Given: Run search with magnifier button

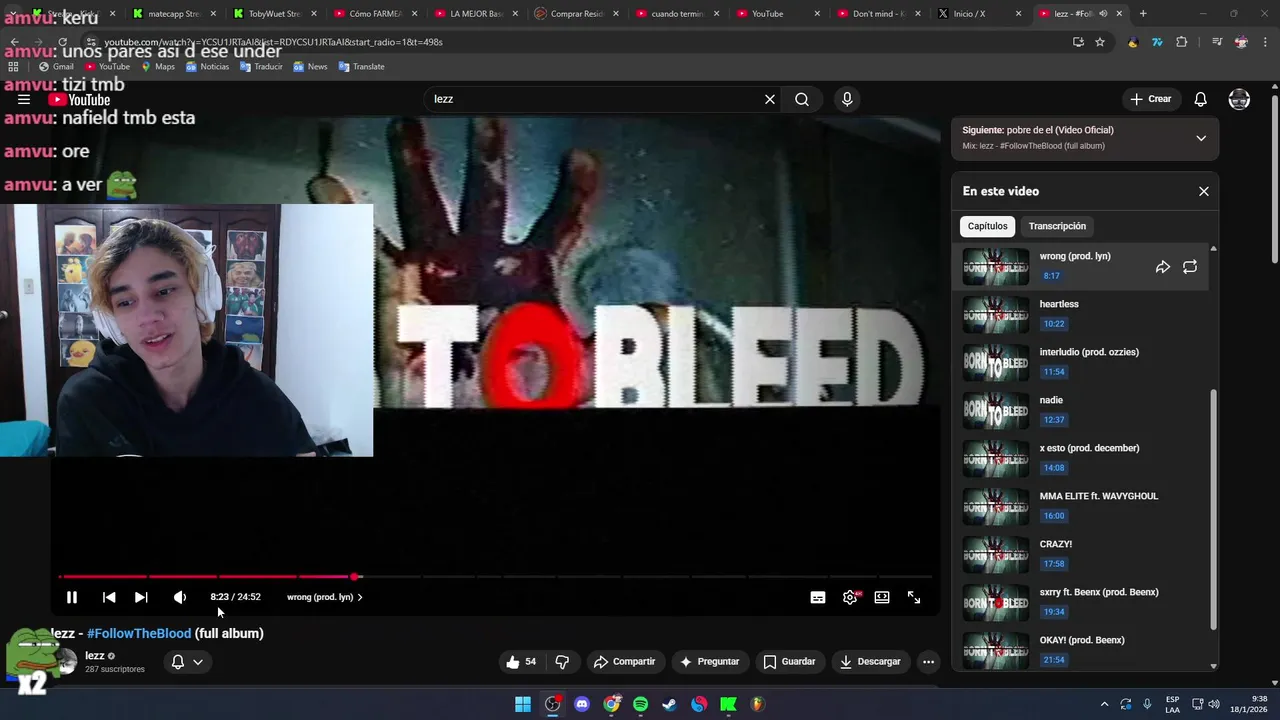Looking at the screenshot, I should (802, 99).
